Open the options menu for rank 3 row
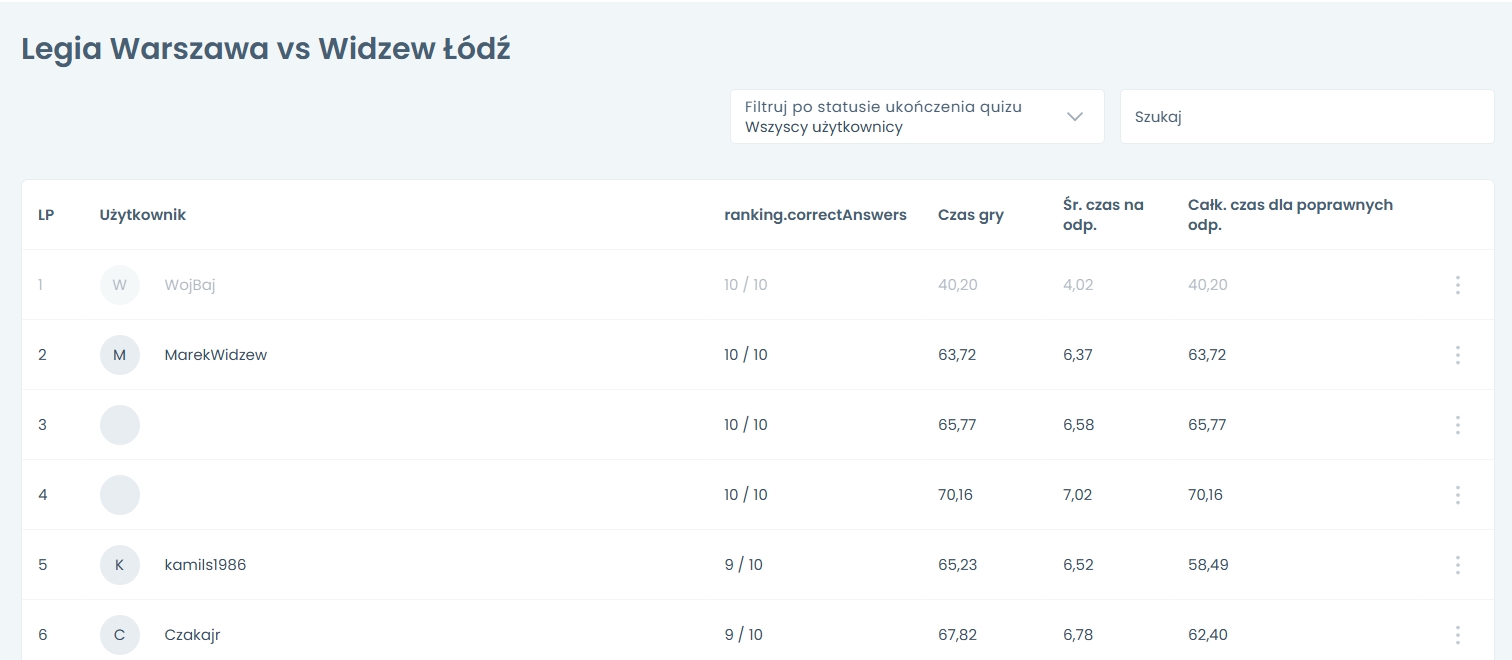This screenshot has width=1512, height=660. (x=1457, y=425)
